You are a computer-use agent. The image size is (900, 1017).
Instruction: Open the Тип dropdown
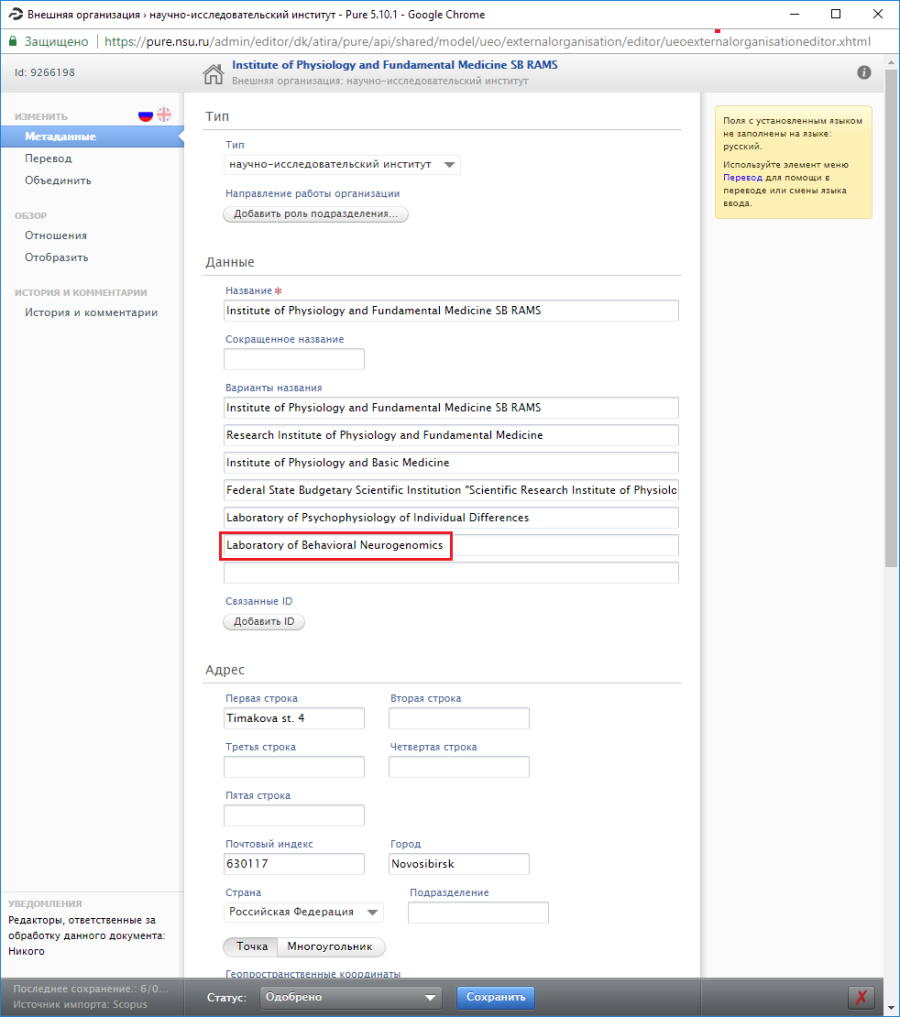(342, 165)
